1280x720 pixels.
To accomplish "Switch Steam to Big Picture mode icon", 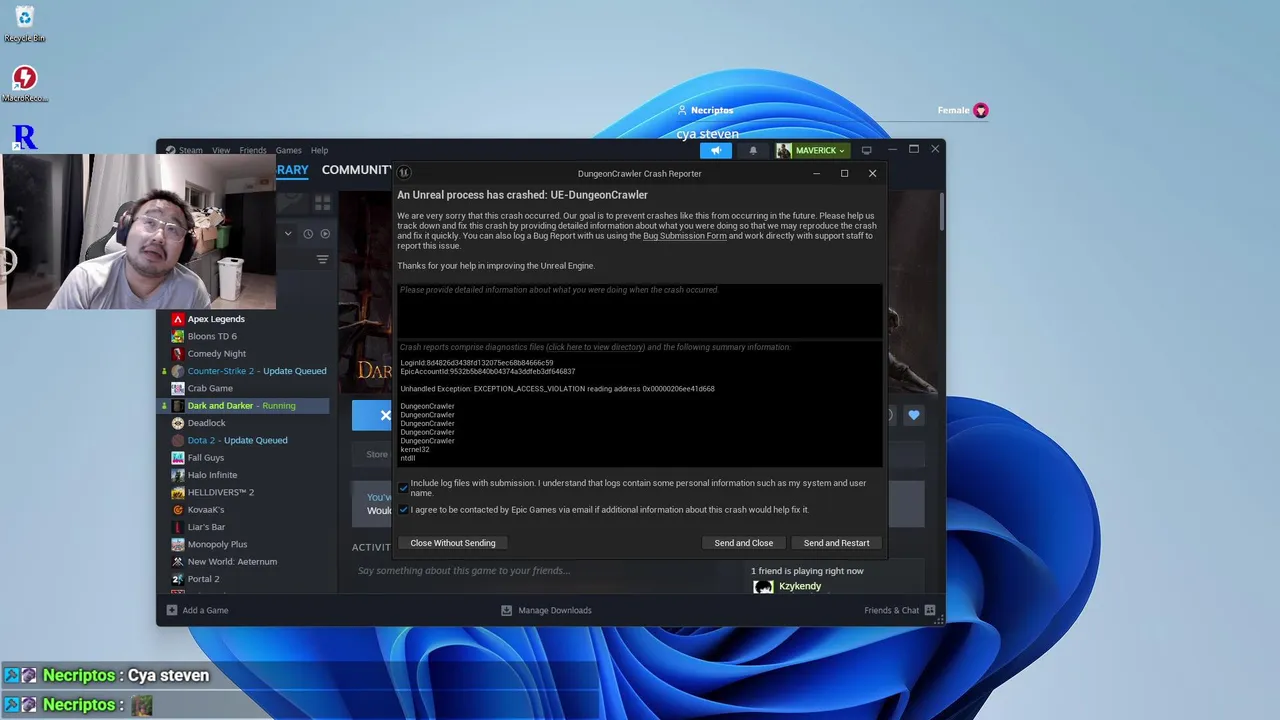I will [866, 150].
